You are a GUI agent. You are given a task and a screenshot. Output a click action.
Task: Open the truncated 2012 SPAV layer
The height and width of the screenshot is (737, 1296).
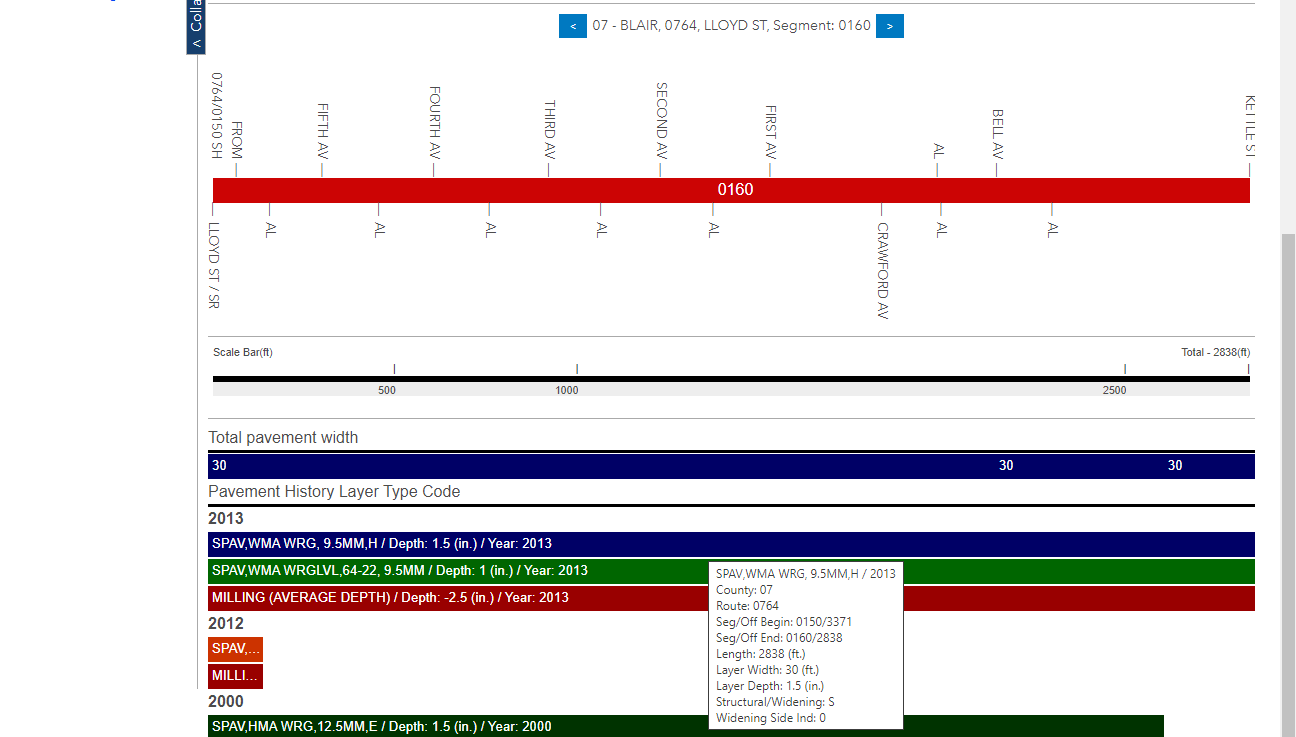click(235, 649)
